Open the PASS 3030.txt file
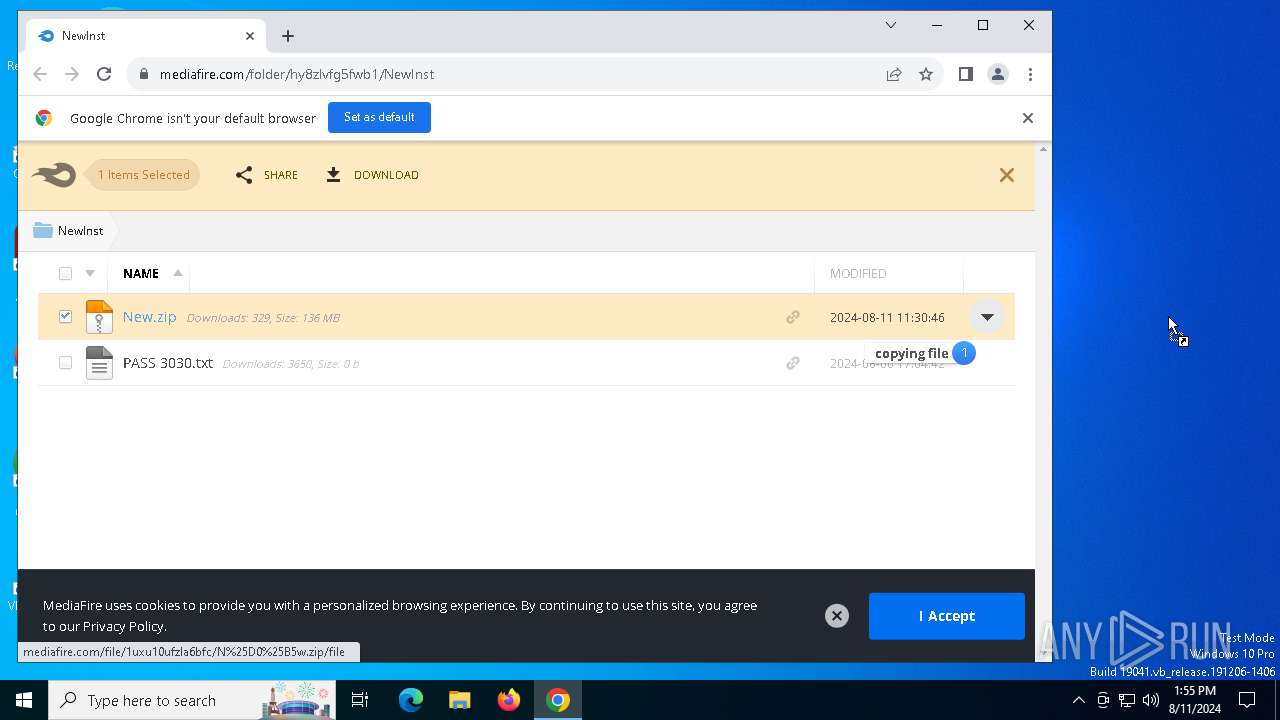Viewport: 1280px width, 720px height. (x=168, y=363)
